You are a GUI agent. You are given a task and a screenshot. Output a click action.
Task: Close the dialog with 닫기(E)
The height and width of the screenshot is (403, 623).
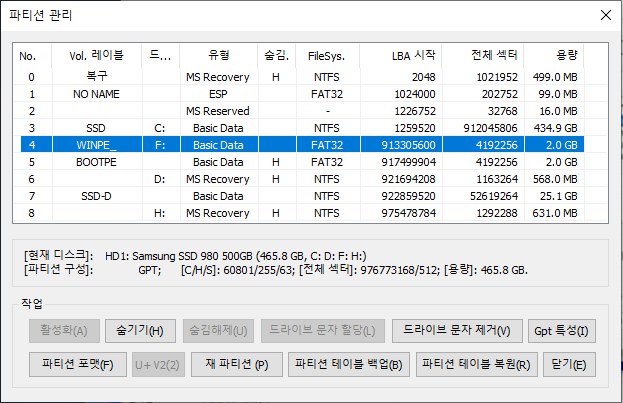pos(569,364)
